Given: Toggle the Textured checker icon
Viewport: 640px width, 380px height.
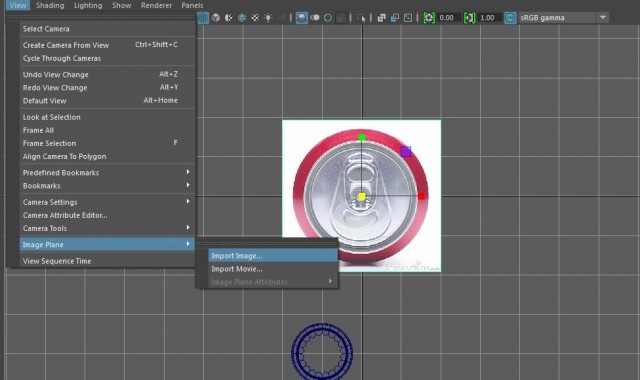Looking at the screenshot, I should tap(255, 18).
